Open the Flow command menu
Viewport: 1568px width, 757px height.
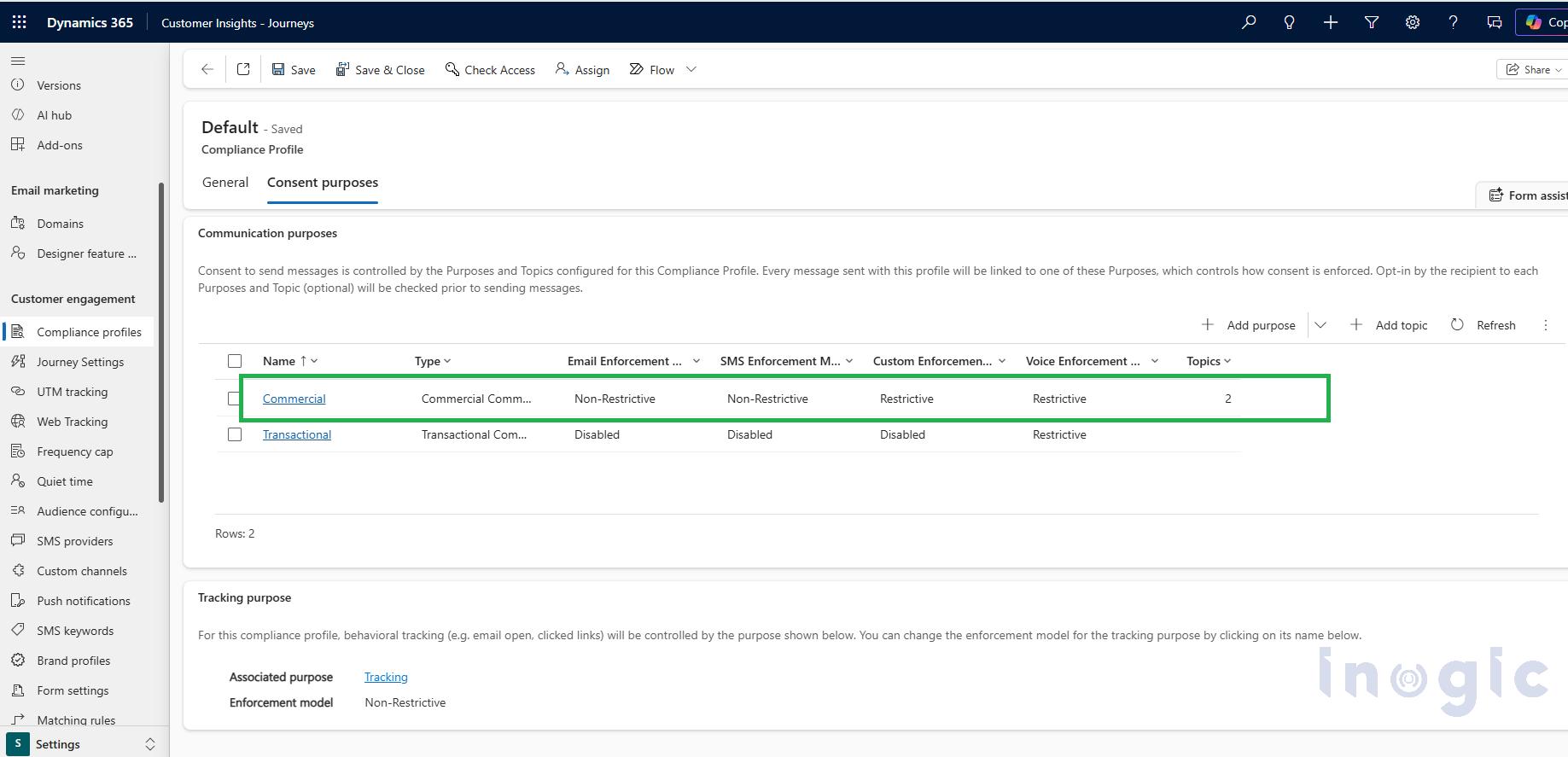662,70
